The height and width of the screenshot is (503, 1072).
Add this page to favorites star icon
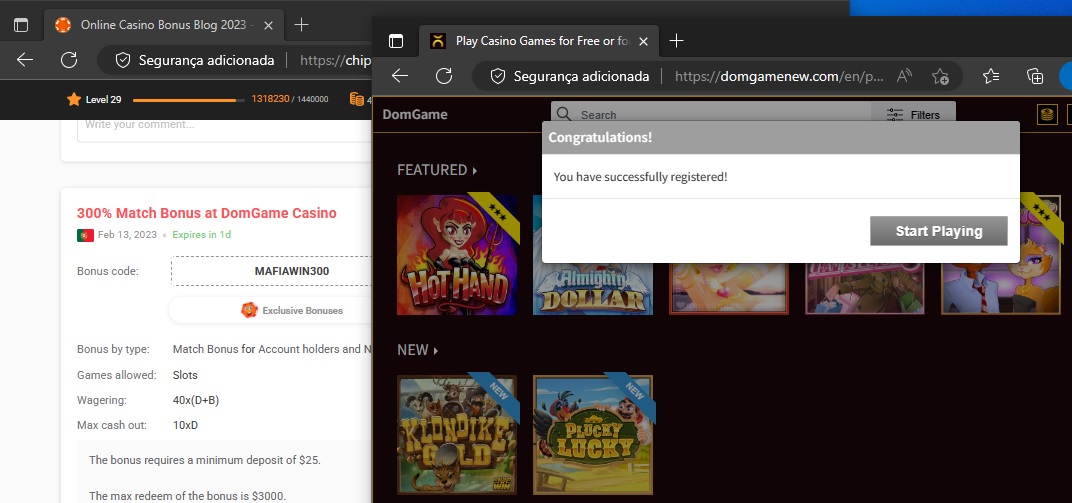[x=940, y=76]
